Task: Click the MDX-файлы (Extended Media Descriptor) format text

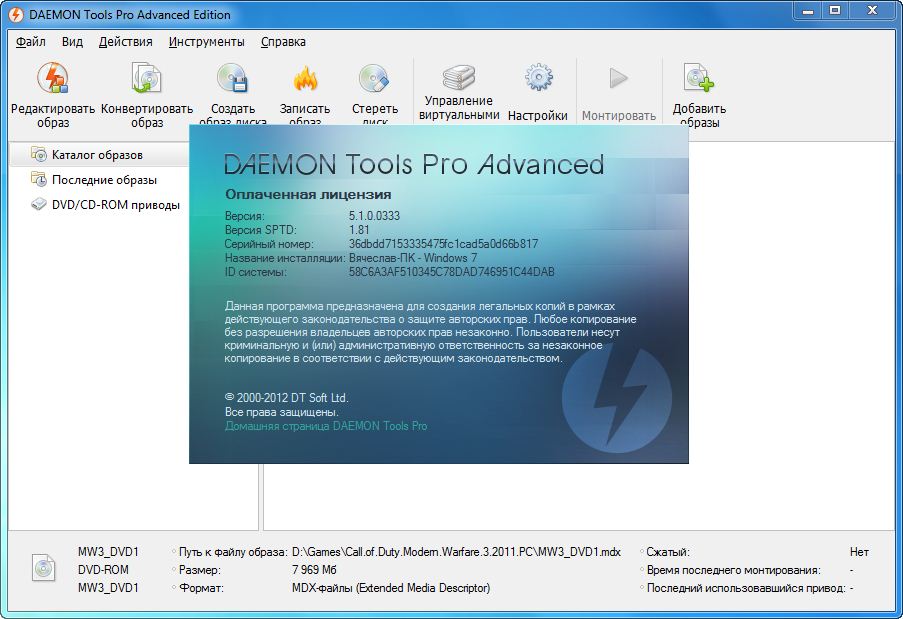Action: coord(391,588)
